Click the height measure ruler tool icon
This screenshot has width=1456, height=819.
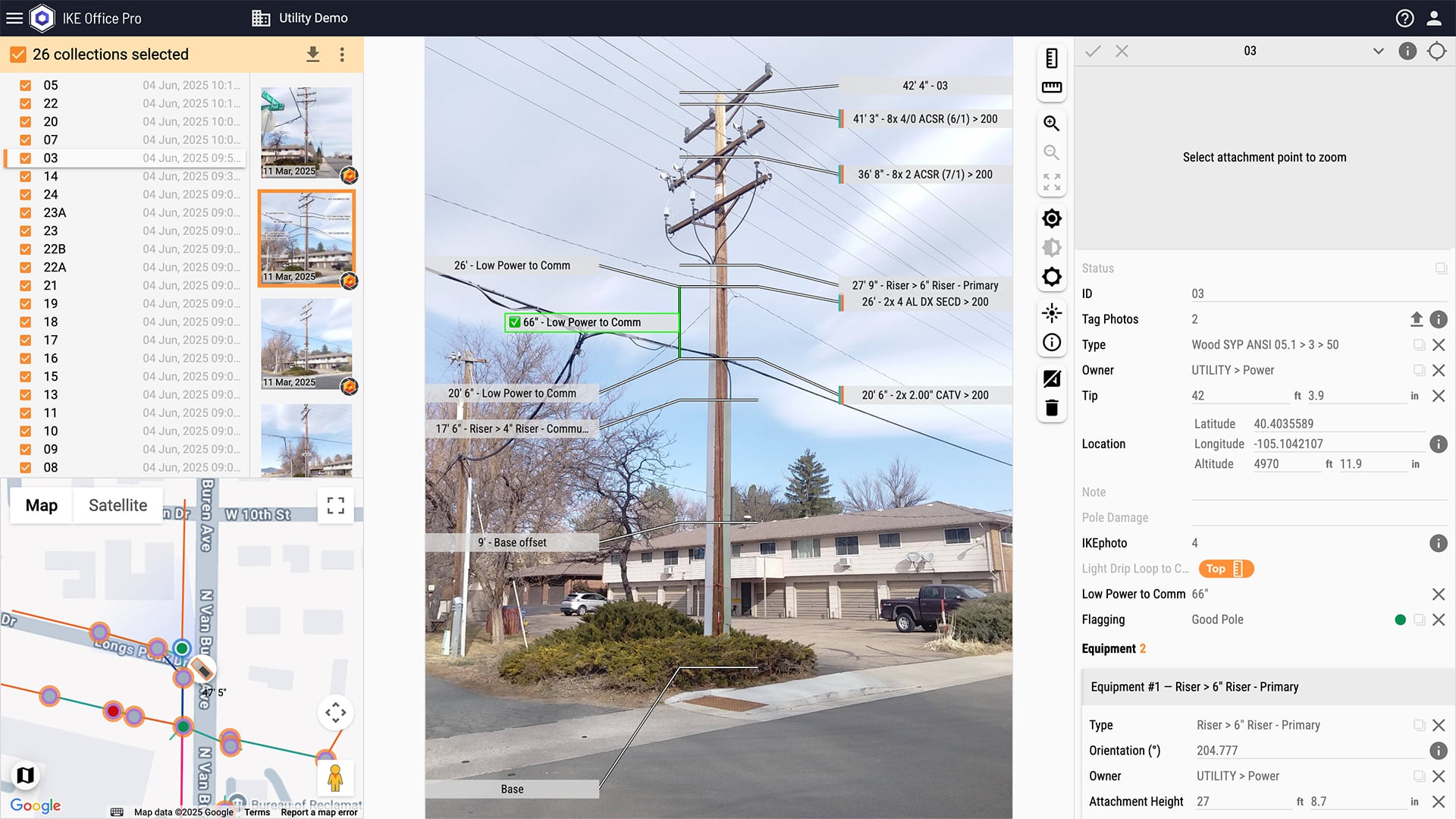1052,58
